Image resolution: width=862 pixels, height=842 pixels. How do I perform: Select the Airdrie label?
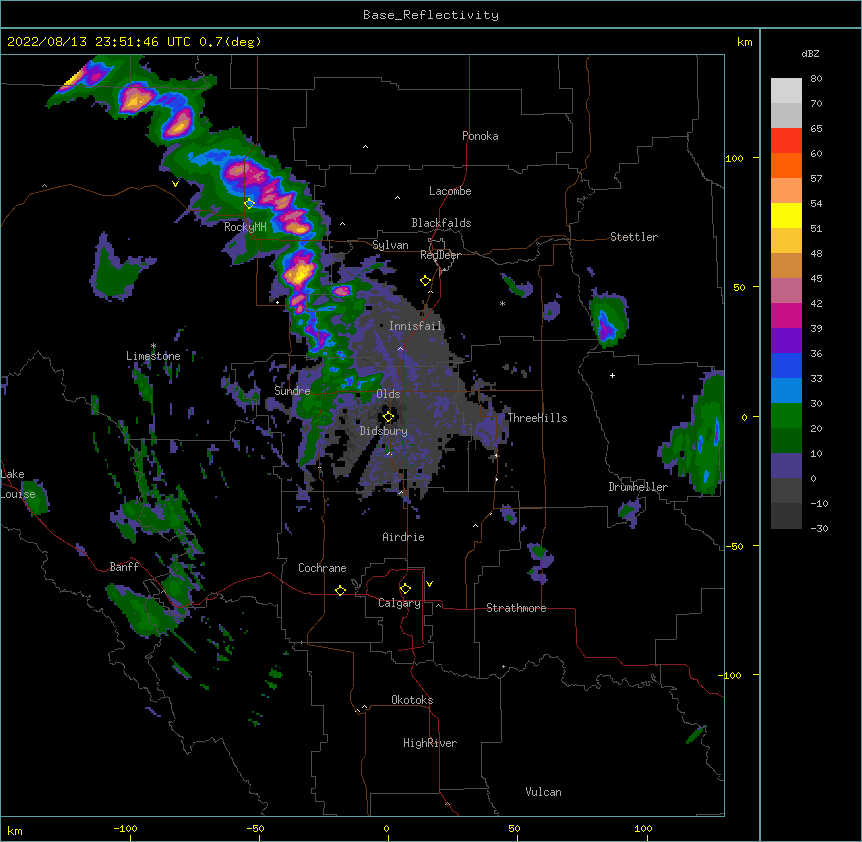click(x=404, y=537)
